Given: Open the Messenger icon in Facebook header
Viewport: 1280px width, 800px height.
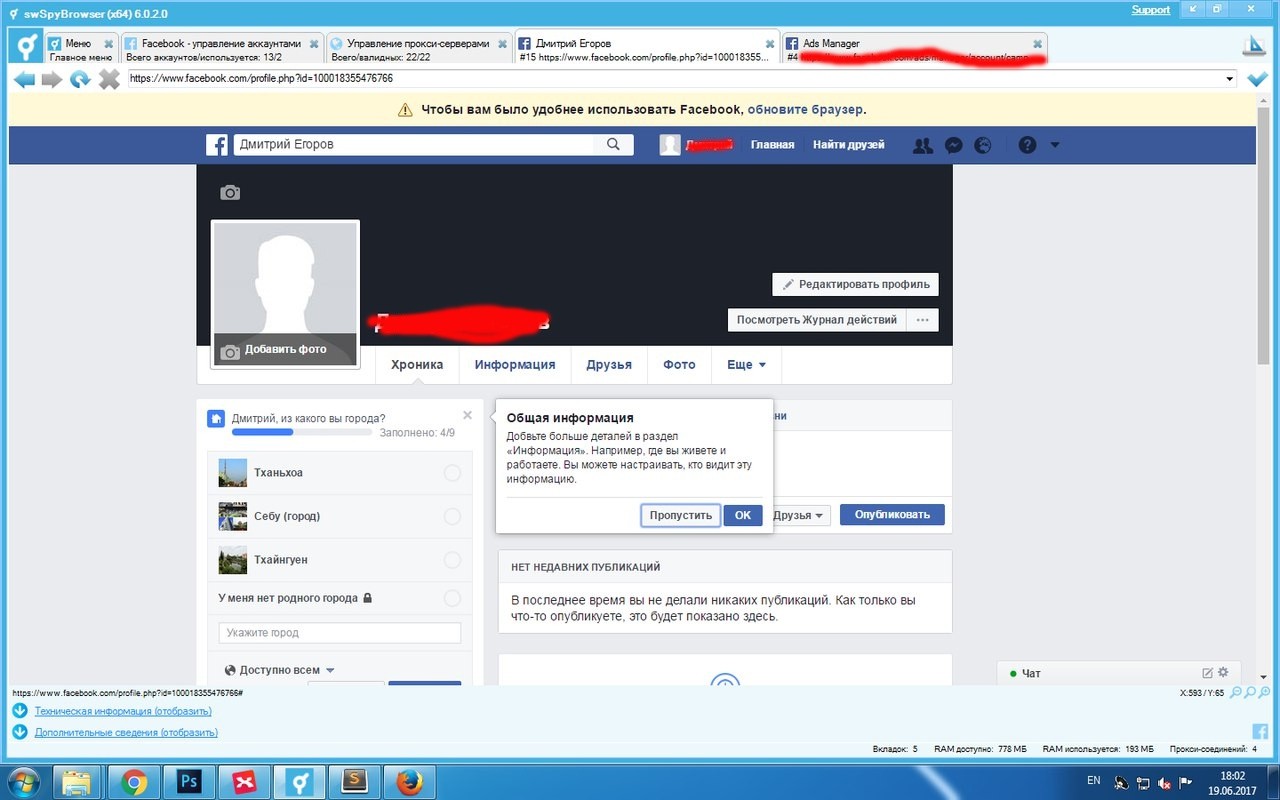Looking at the screenshot, I should 954,145.
